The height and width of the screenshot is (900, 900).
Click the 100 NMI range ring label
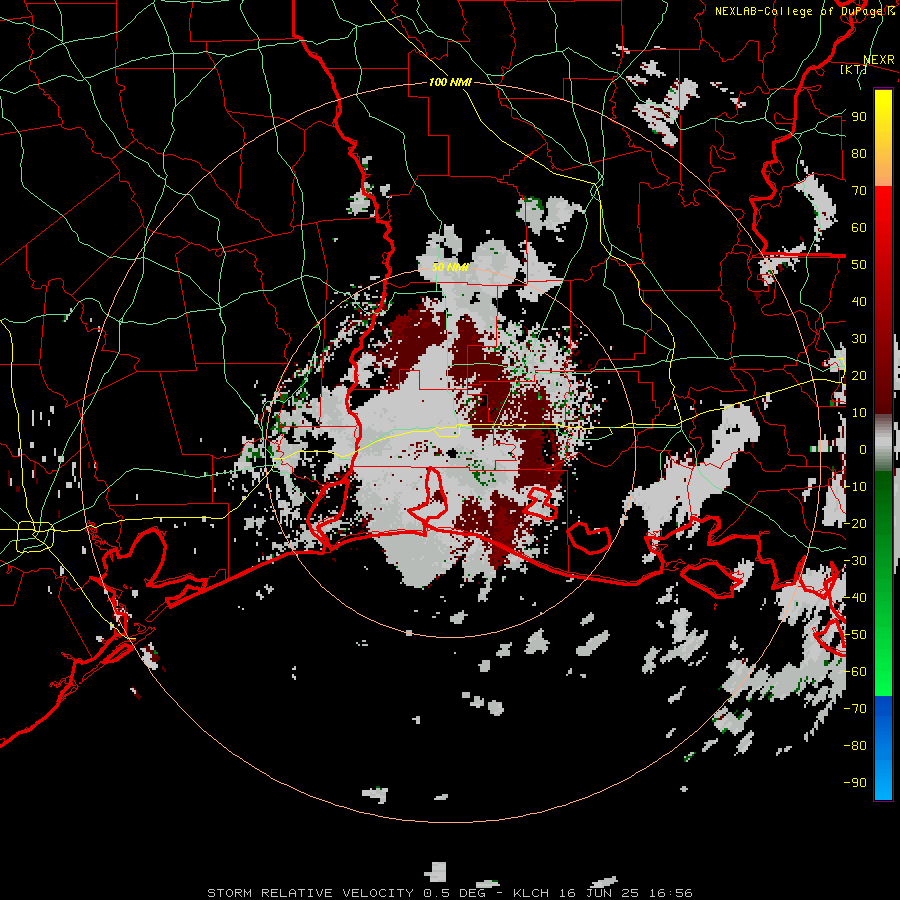450,82
